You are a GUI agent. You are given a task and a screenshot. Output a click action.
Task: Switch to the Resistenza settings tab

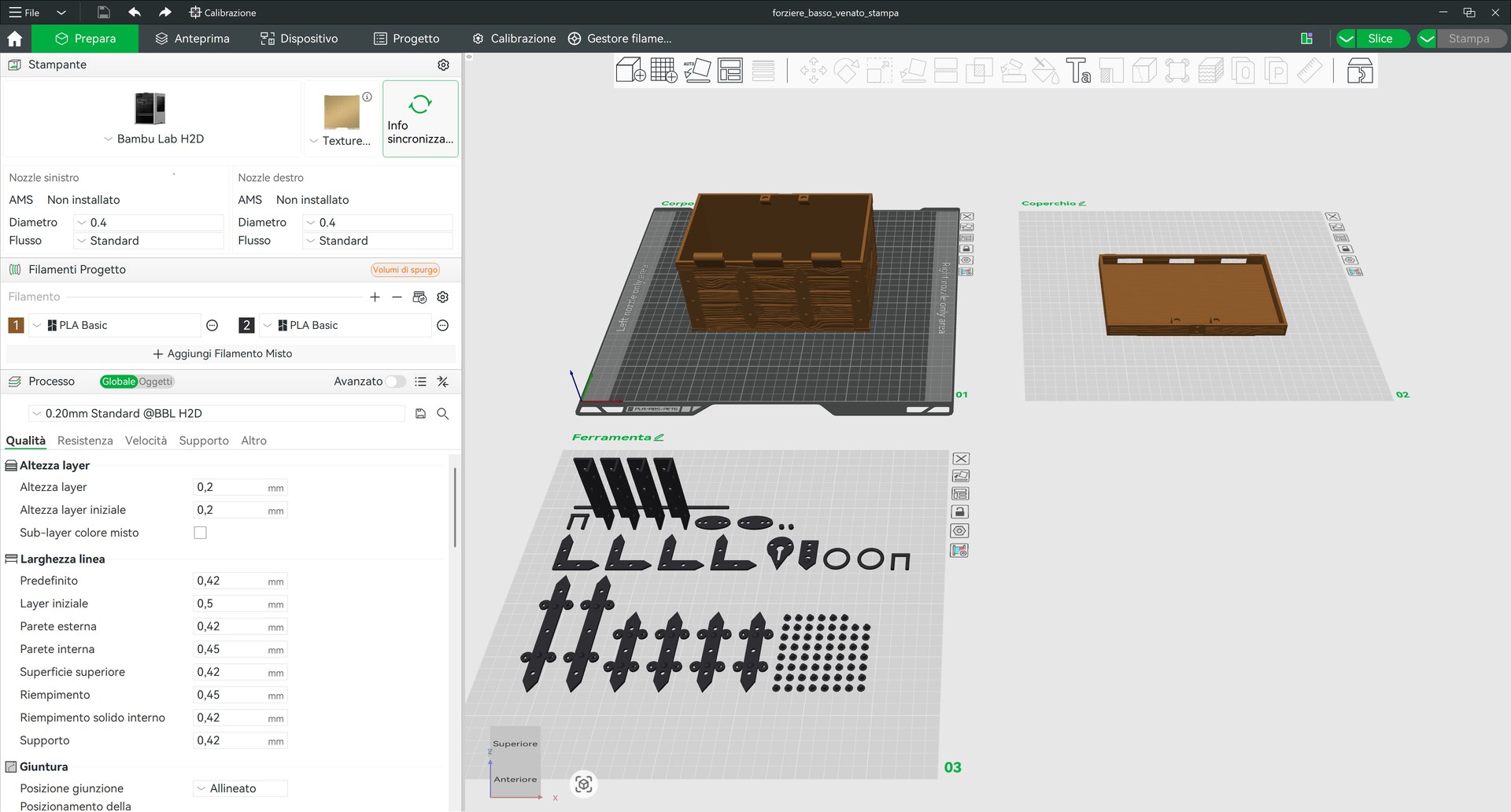tap(85, 441)
